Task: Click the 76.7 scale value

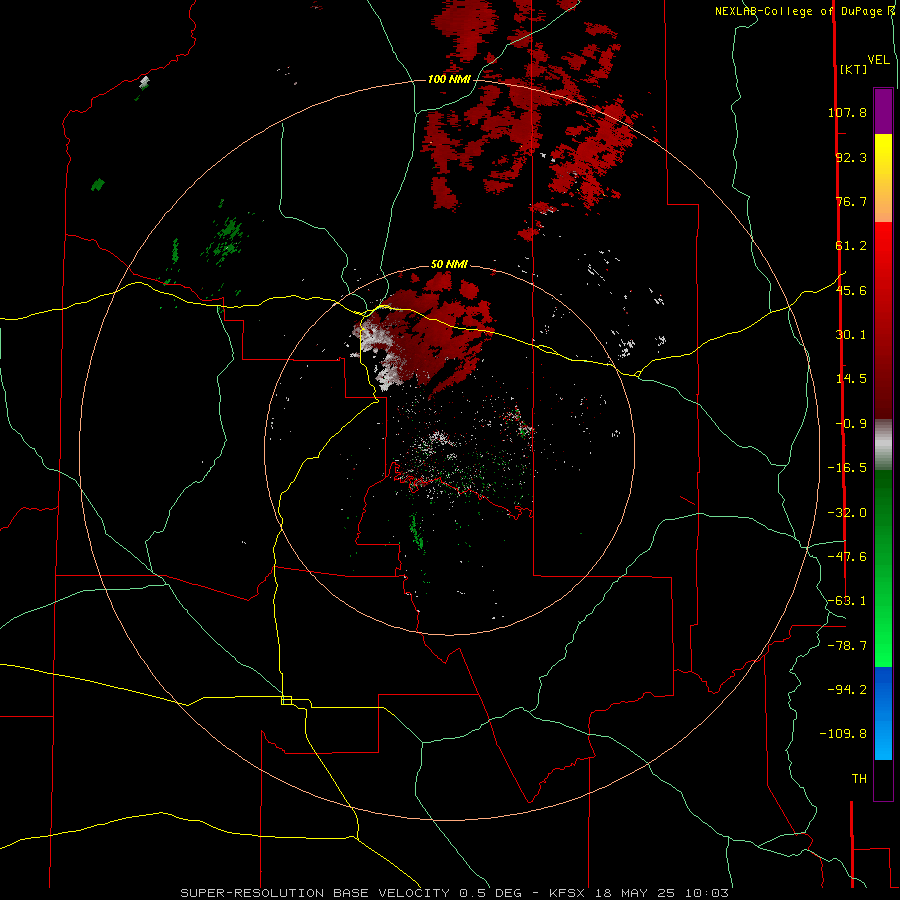Action: 851,201
